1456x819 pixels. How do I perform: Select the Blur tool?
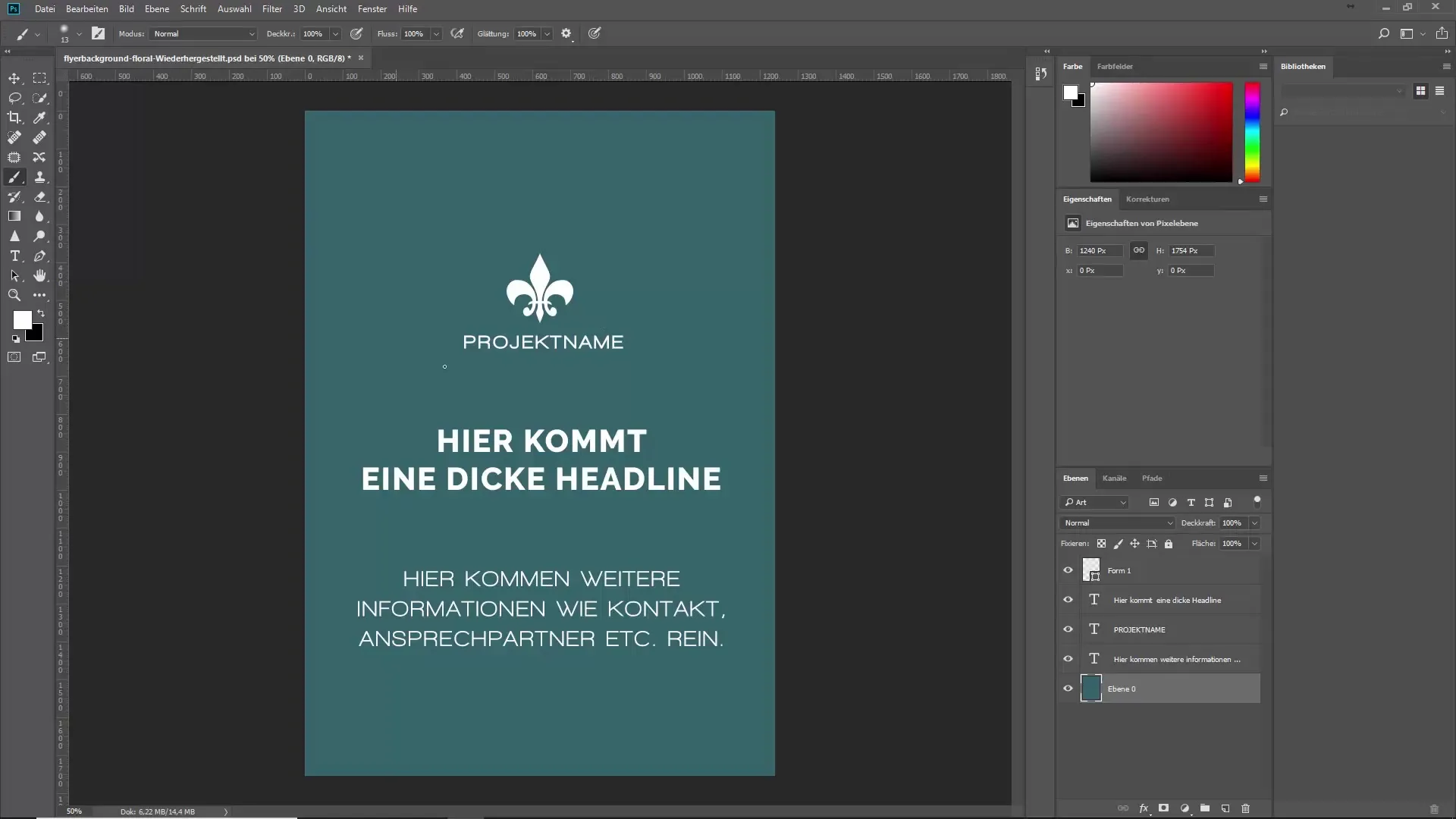click(x=39, y=216)
